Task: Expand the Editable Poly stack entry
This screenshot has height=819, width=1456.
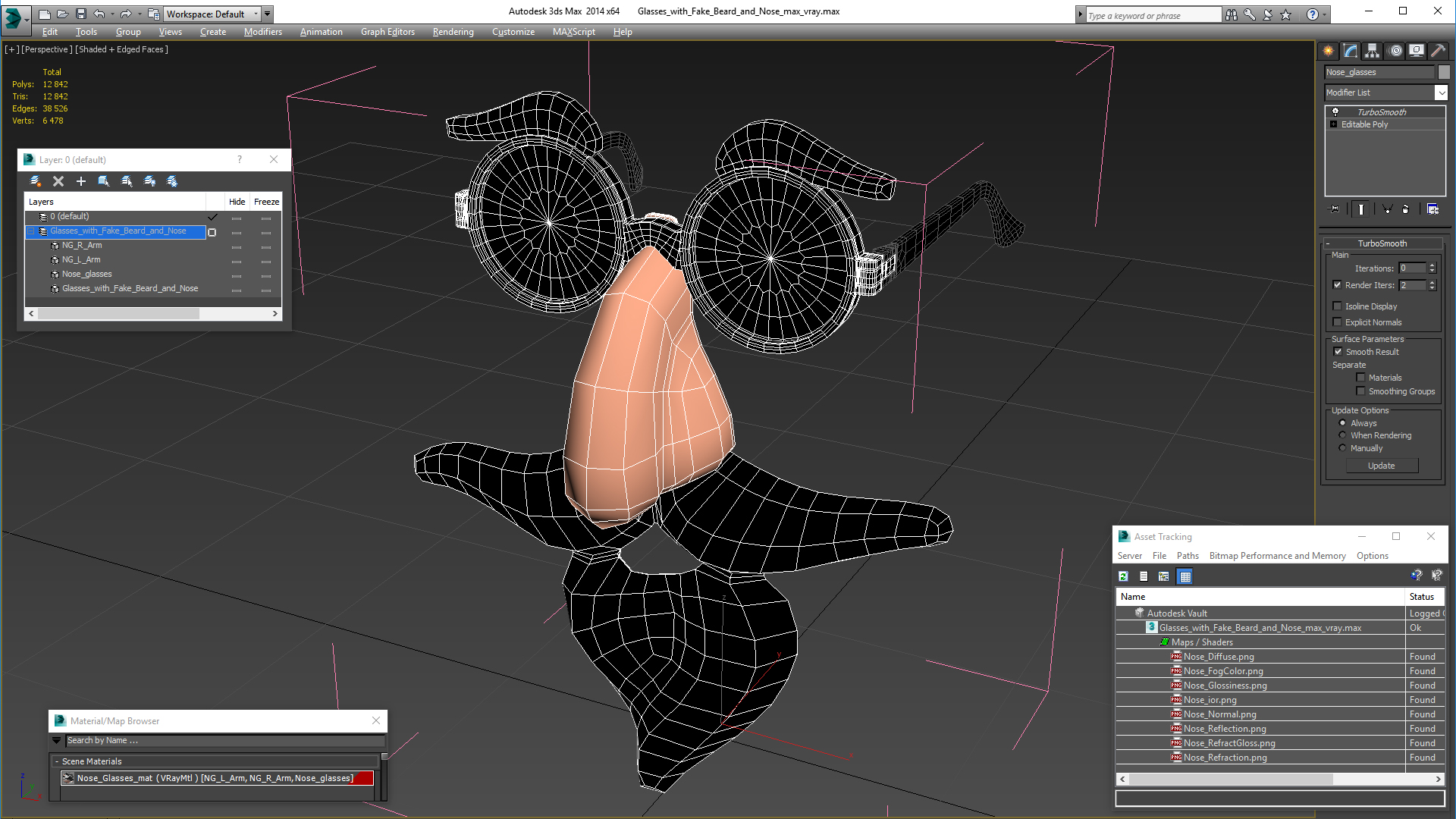Action: point(1333,124)
